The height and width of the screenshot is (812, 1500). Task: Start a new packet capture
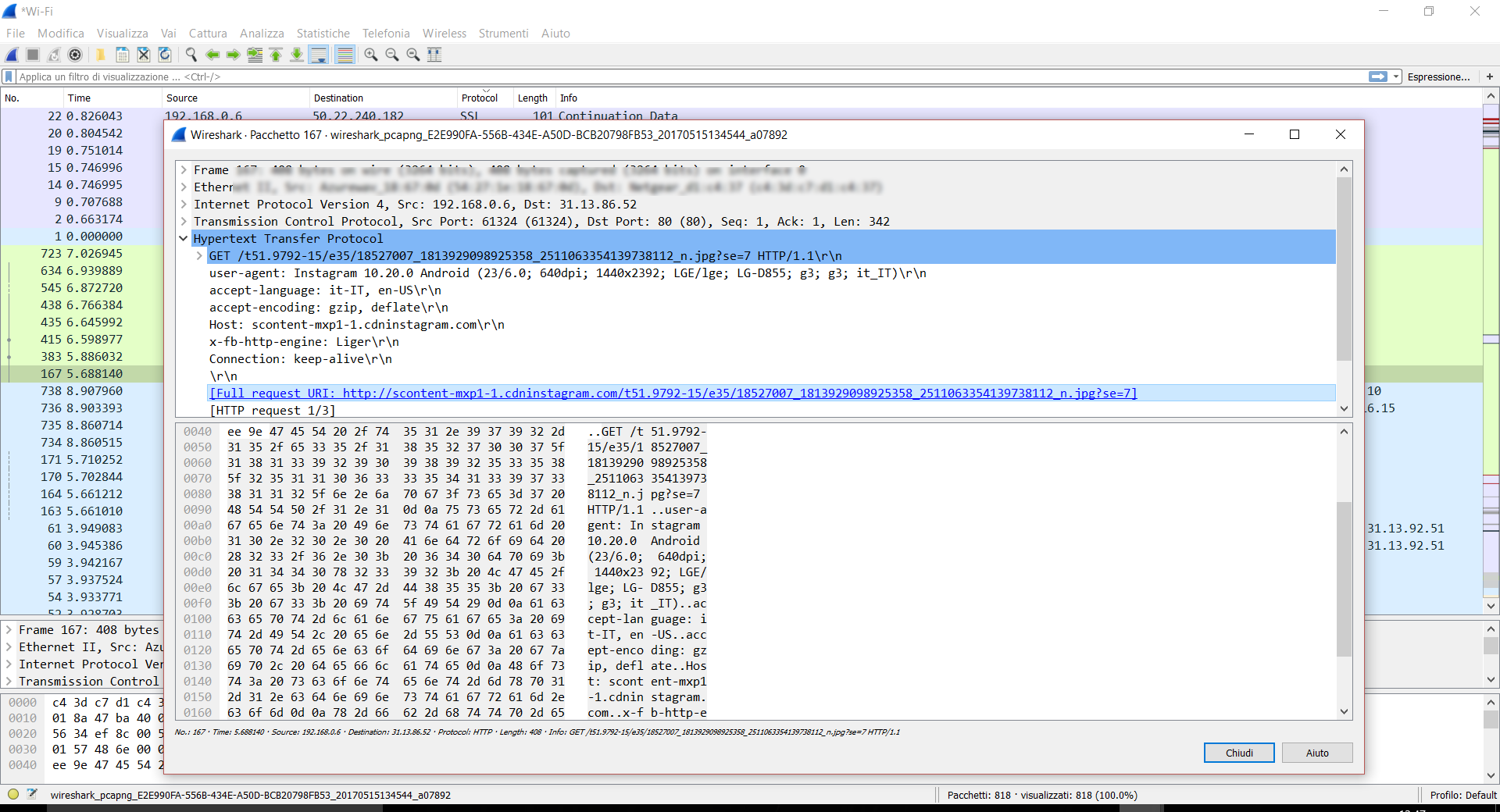pos(12,55)
